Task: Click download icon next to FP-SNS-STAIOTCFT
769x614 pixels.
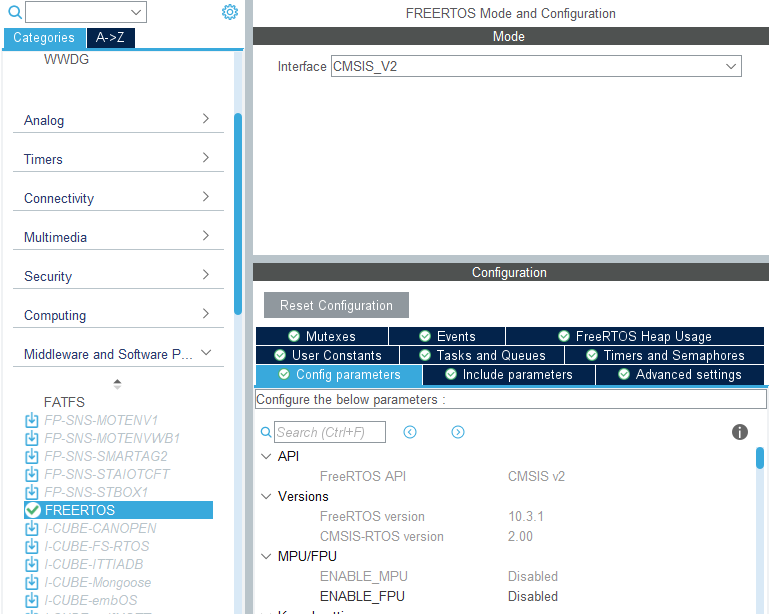Action: tap(31, 474)
